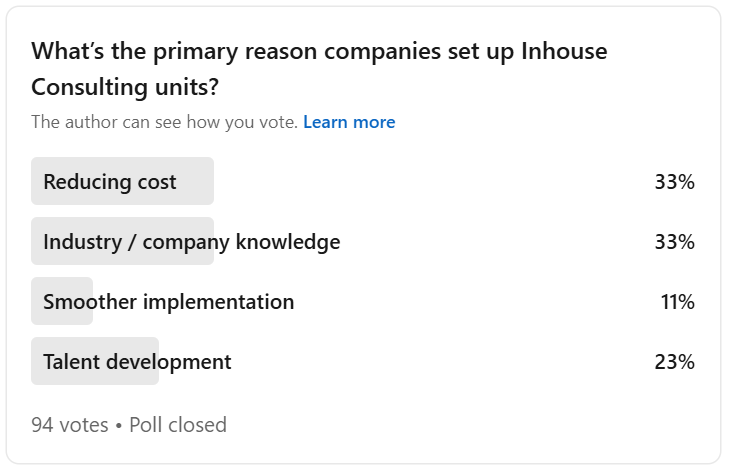Open the "94 votes" voter count
Viewport: 729px width, 469px height.
click(x=70, y=425)
